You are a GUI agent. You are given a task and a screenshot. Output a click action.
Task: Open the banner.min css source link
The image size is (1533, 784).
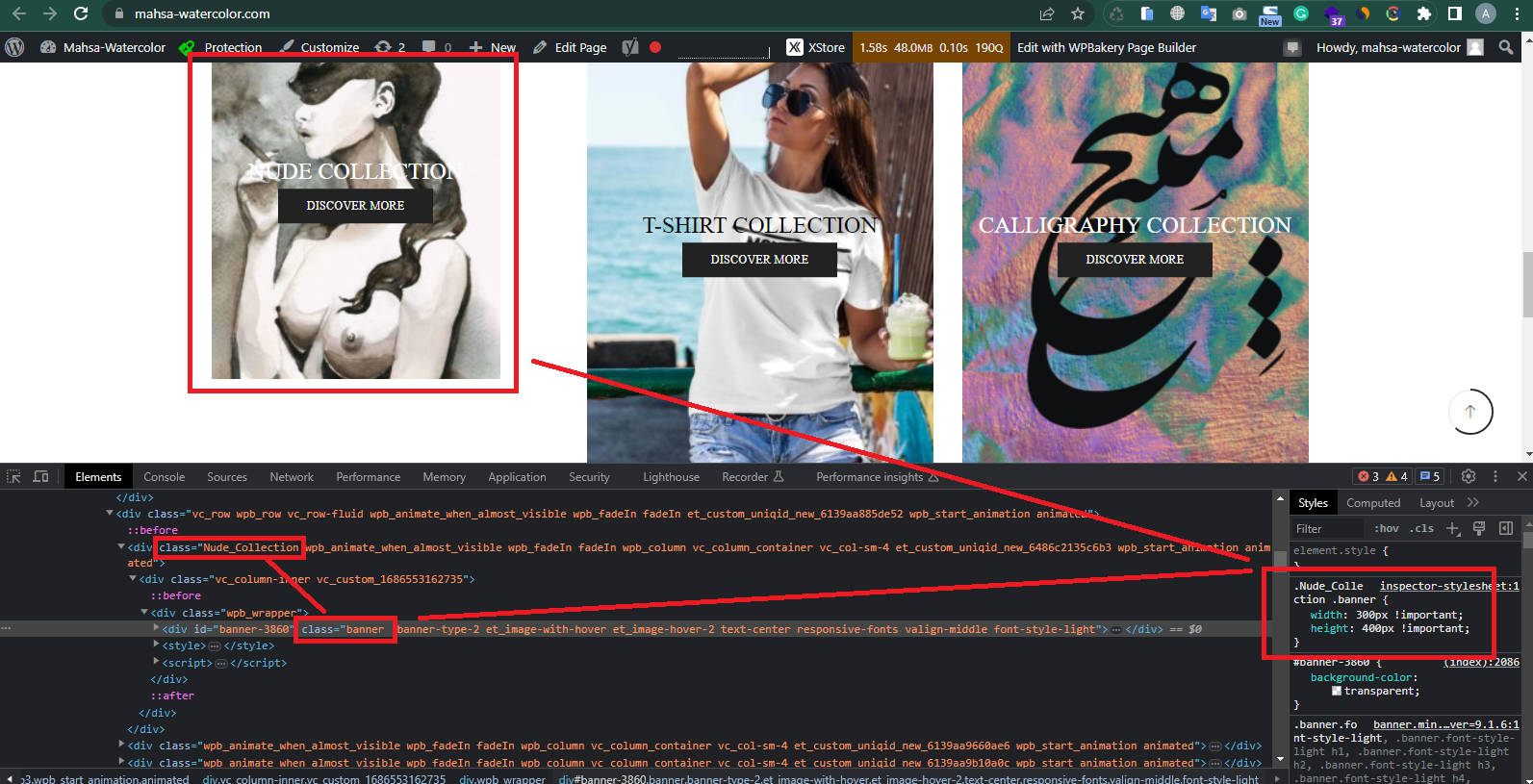(1446, 724)
